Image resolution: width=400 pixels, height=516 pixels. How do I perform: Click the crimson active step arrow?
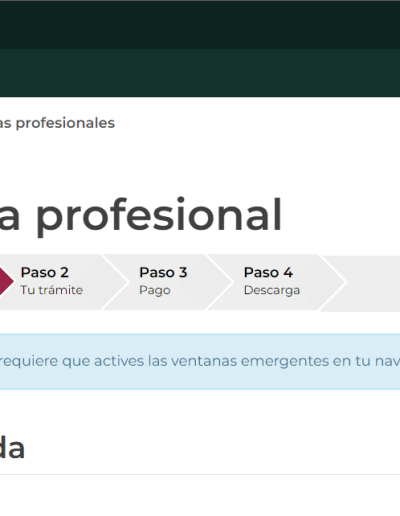pos(5,282)
